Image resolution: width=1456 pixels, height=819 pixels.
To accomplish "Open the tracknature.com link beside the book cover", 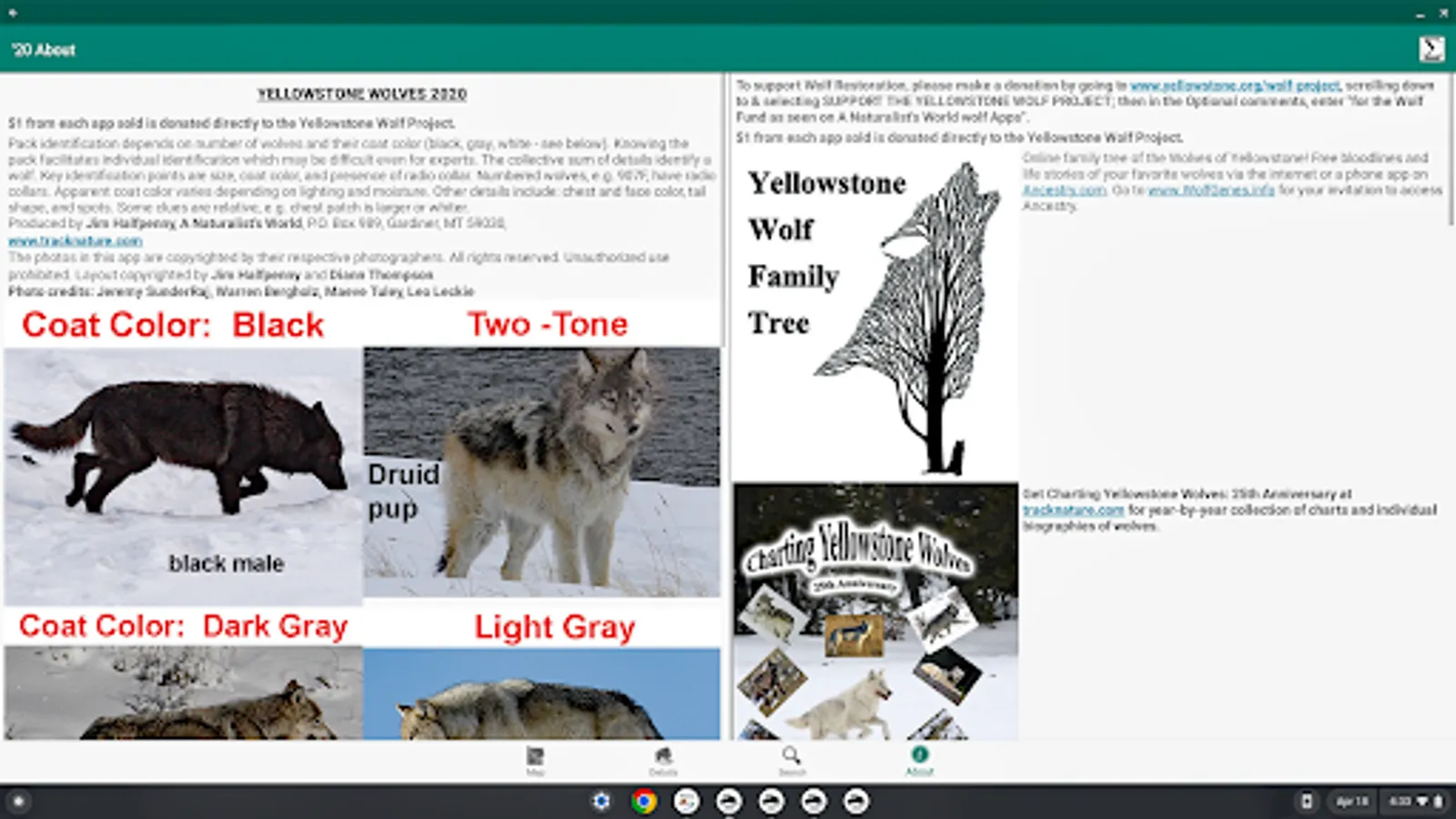I will (1073, 511).
